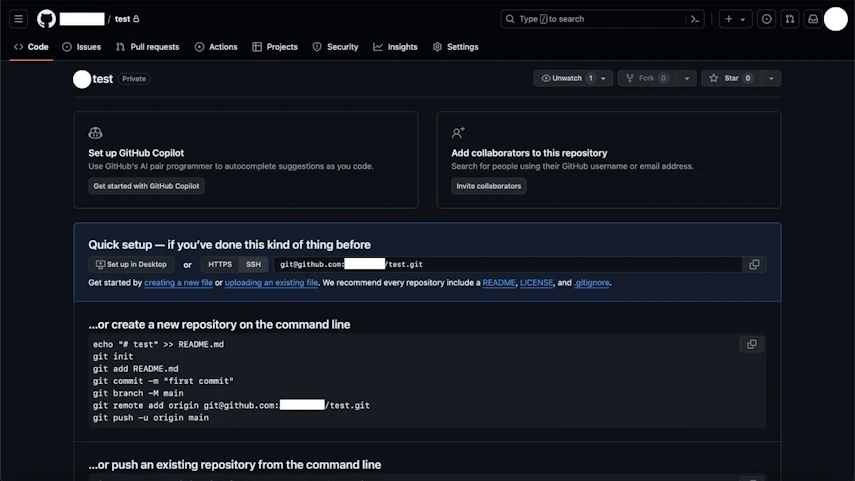Click the 'git add README.md' line
The width and height of the screenshot is (855, 481).
(135, 369)
